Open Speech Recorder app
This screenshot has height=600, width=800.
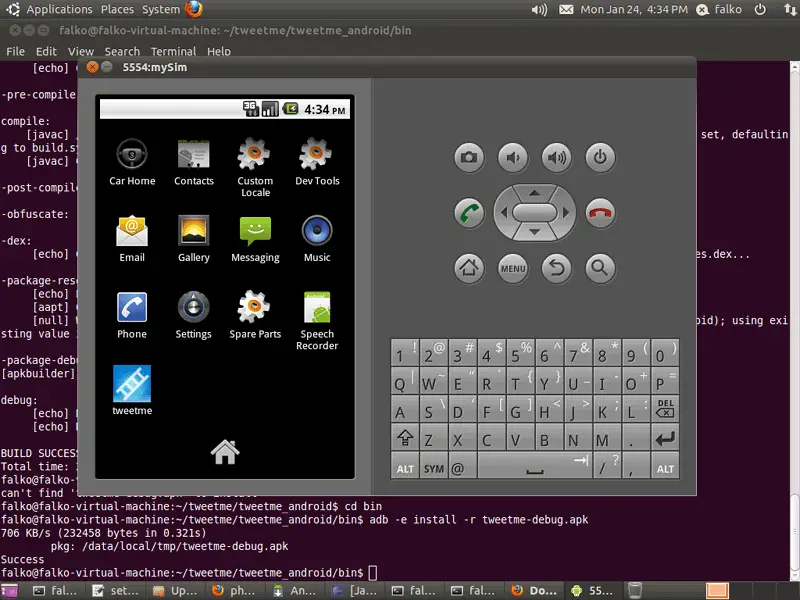317,320
